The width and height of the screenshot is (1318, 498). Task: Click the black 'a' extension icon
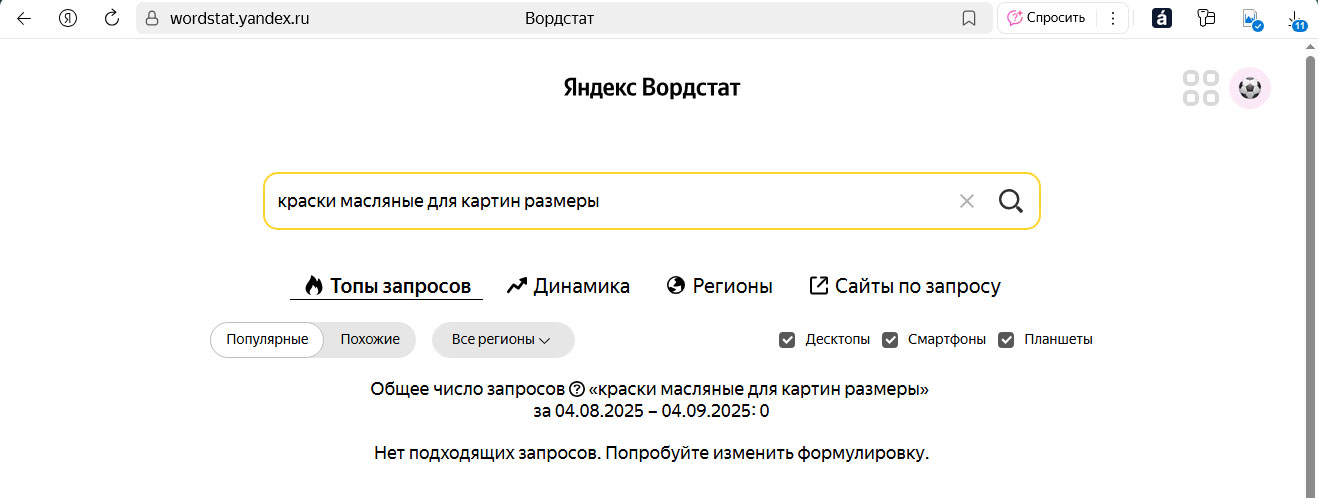pos(1161,18)
